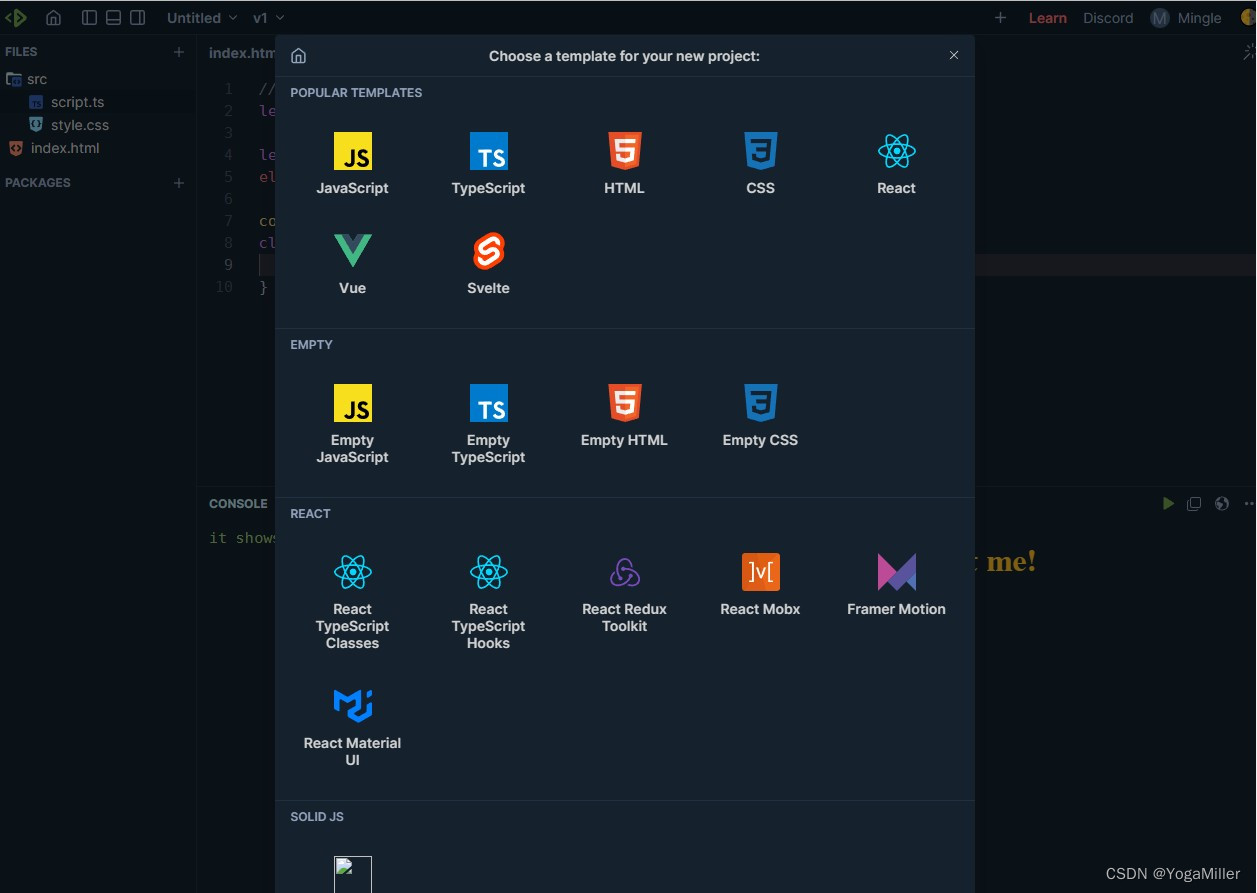Select the React Mobx template
The width and height of the screenshot is (1257, 893).
[760, 585]
